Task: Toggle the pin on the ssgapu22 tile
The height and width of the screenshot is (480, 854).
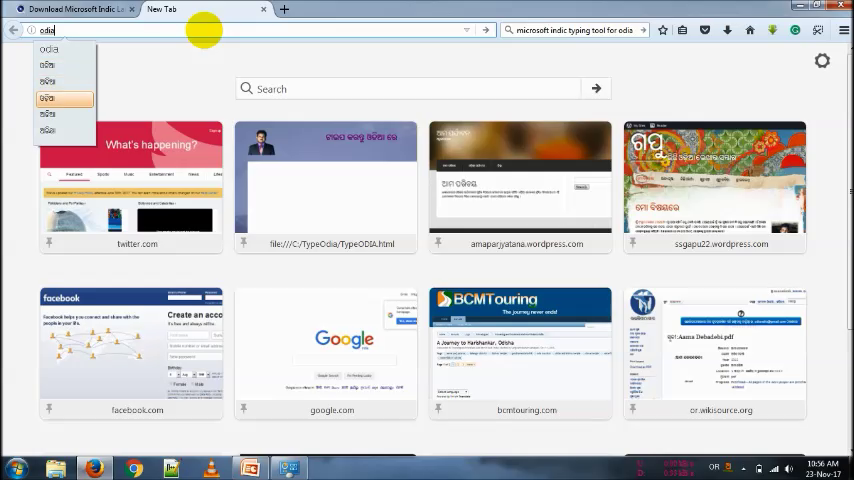Action: pyautogui.click(x=632, y=242)
